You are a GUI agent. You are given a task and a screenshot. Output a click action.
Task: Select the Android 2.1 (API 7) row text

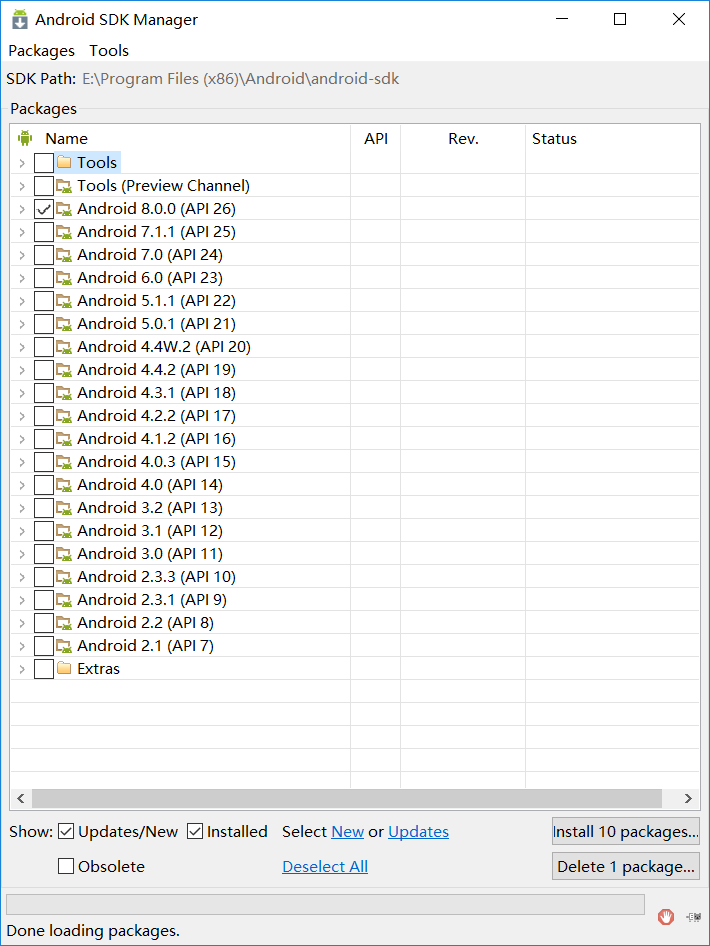(x=145, y=646)
